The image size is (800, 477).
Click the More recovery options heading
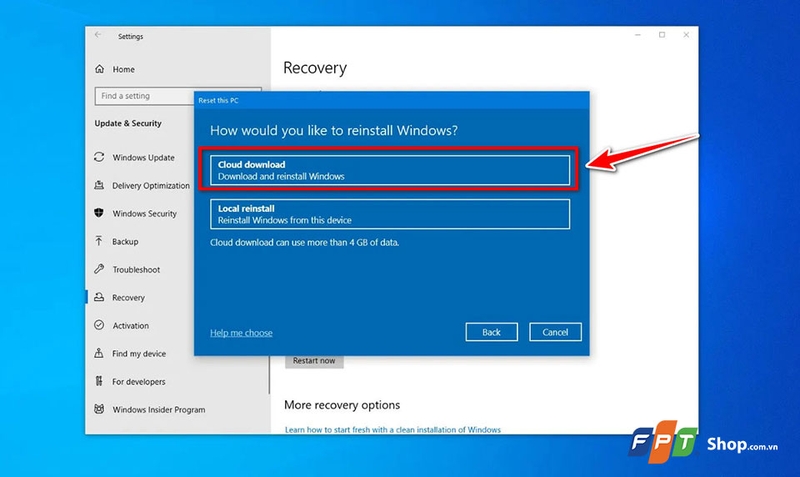coord(342,405)
